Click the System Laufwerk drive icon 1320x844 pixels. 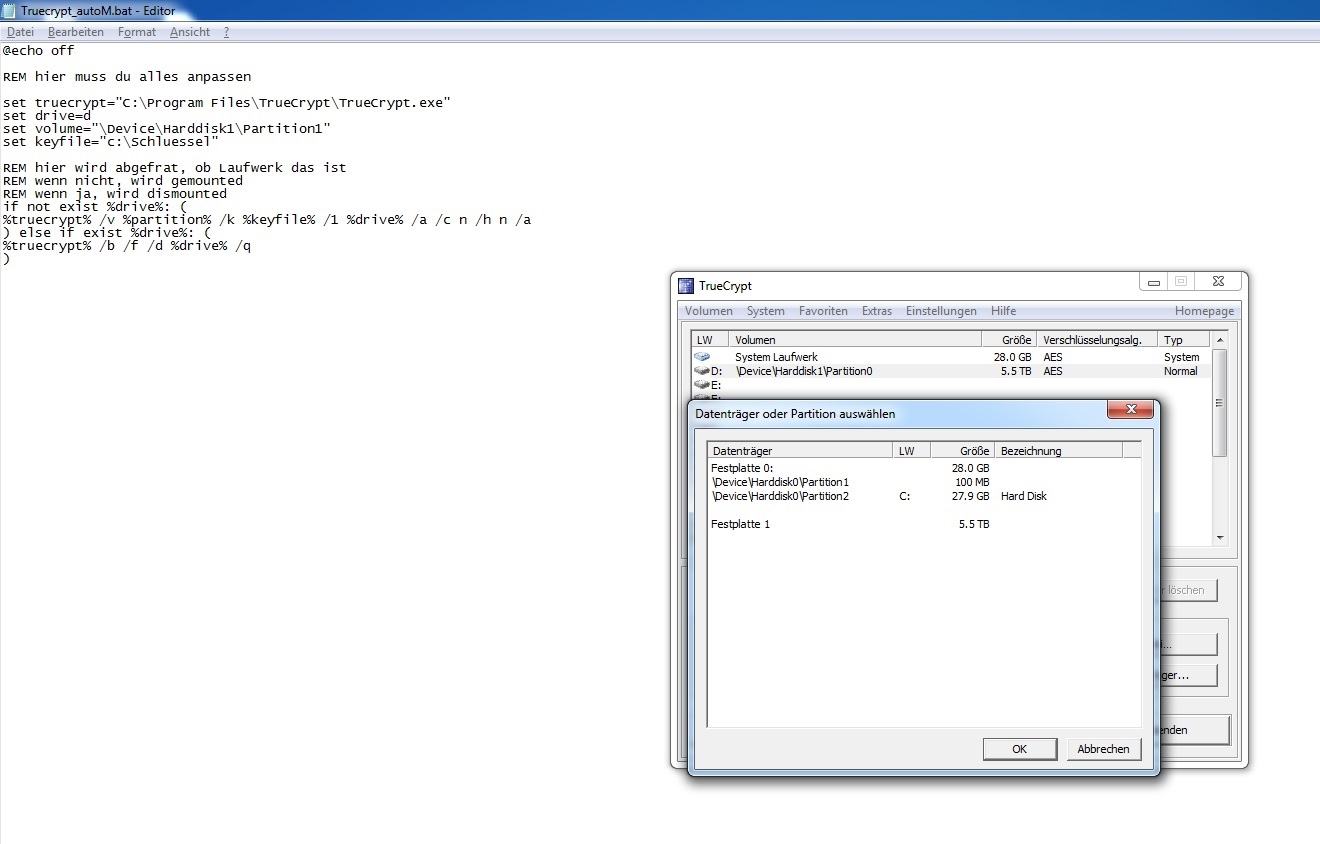702,357
